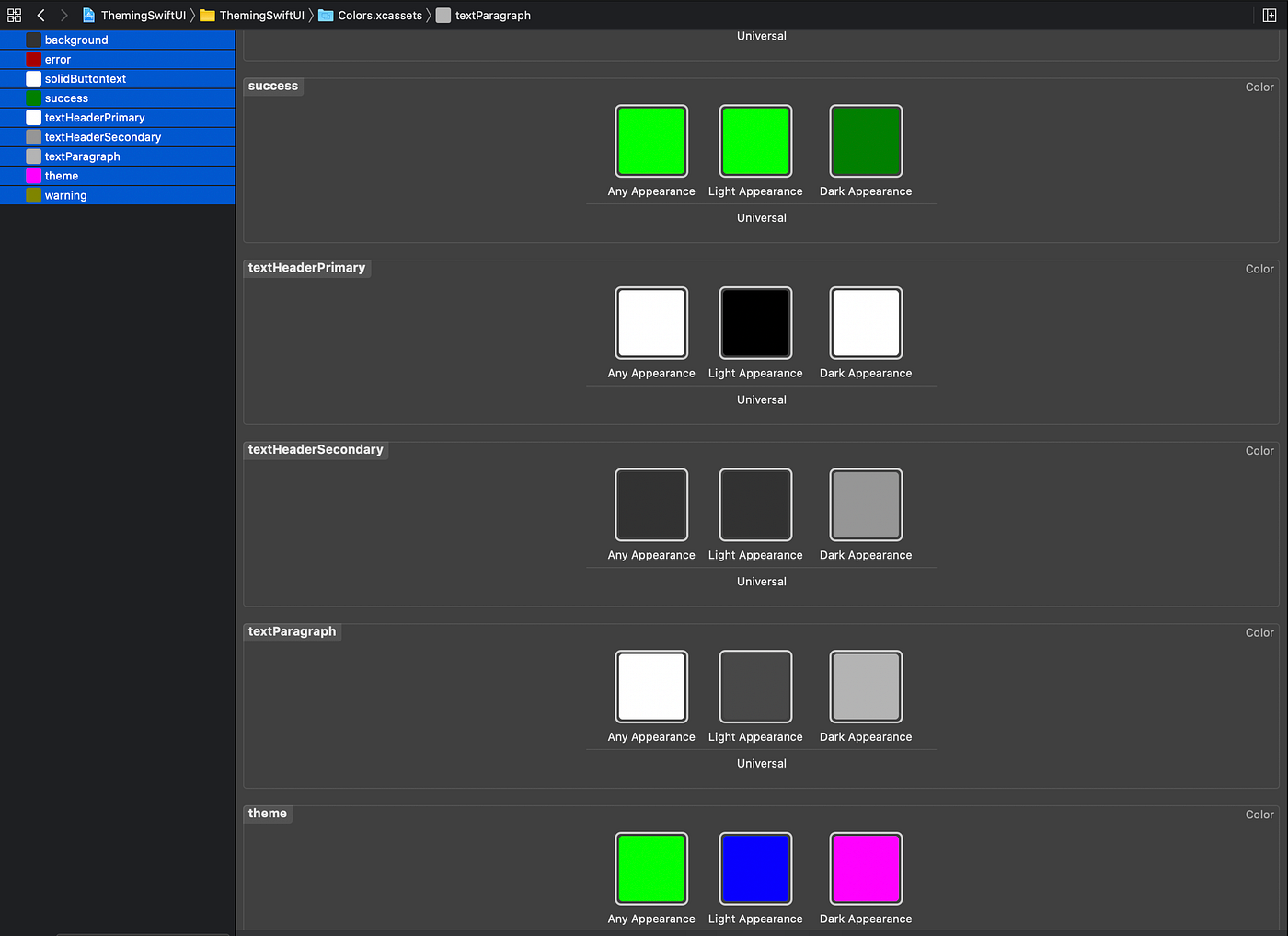
Task: Select the error color asset
Action: tap(118, 59)
